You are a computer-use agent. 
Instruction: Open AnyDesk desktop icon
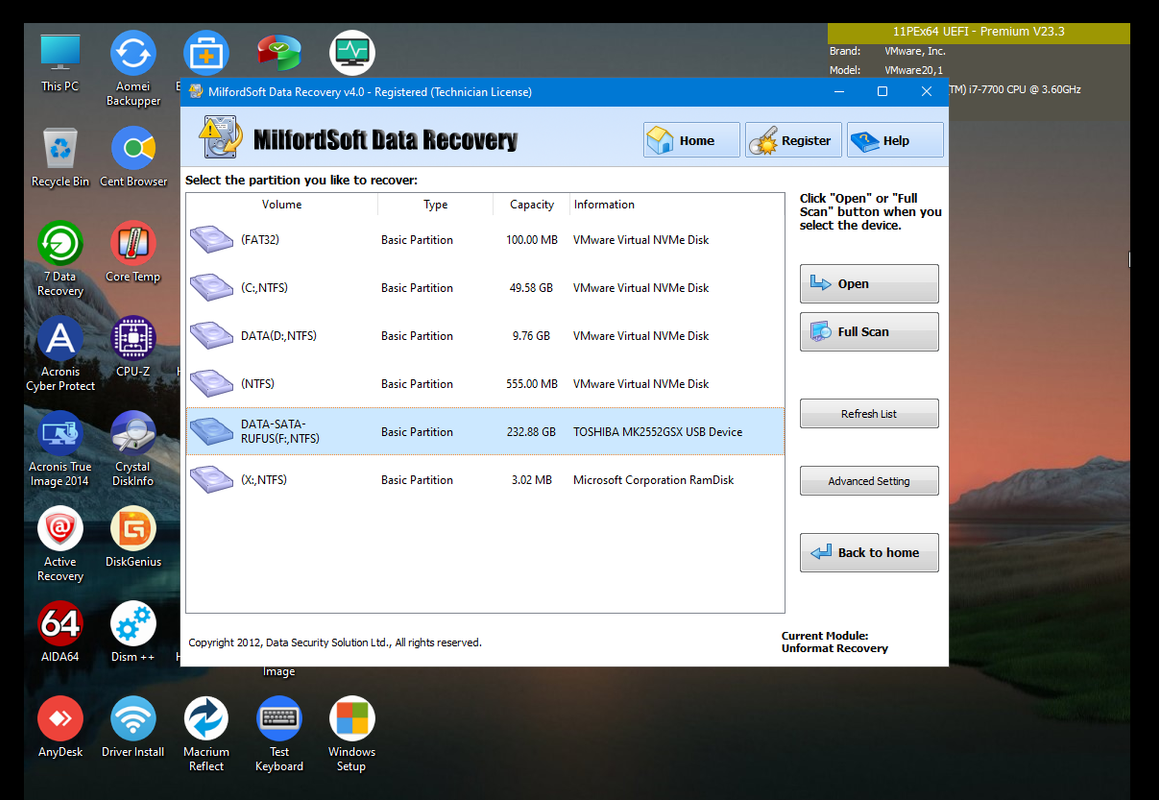[60, 727]
